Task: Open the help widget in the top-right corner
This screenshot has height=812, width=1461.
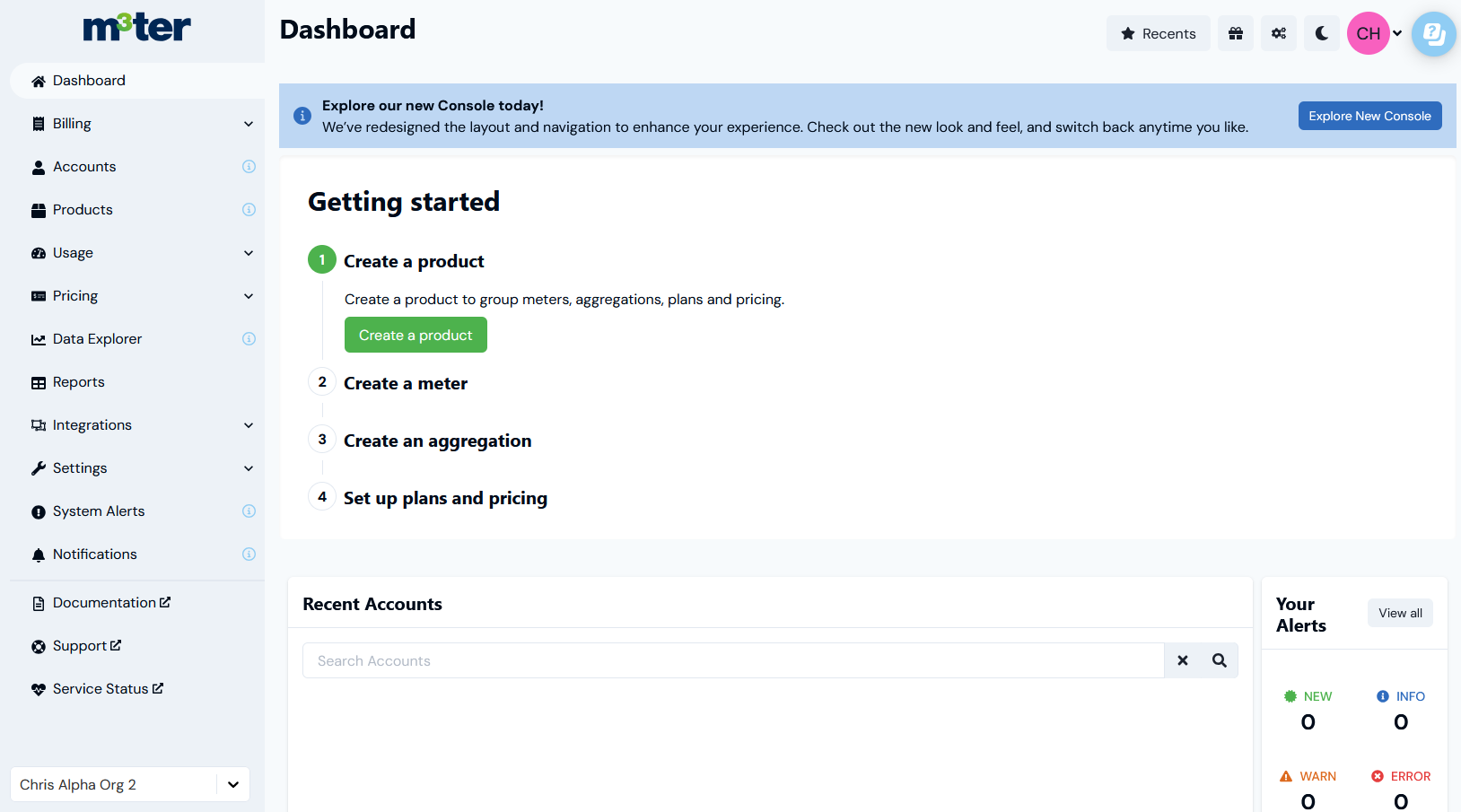Action: [1432, 34]
